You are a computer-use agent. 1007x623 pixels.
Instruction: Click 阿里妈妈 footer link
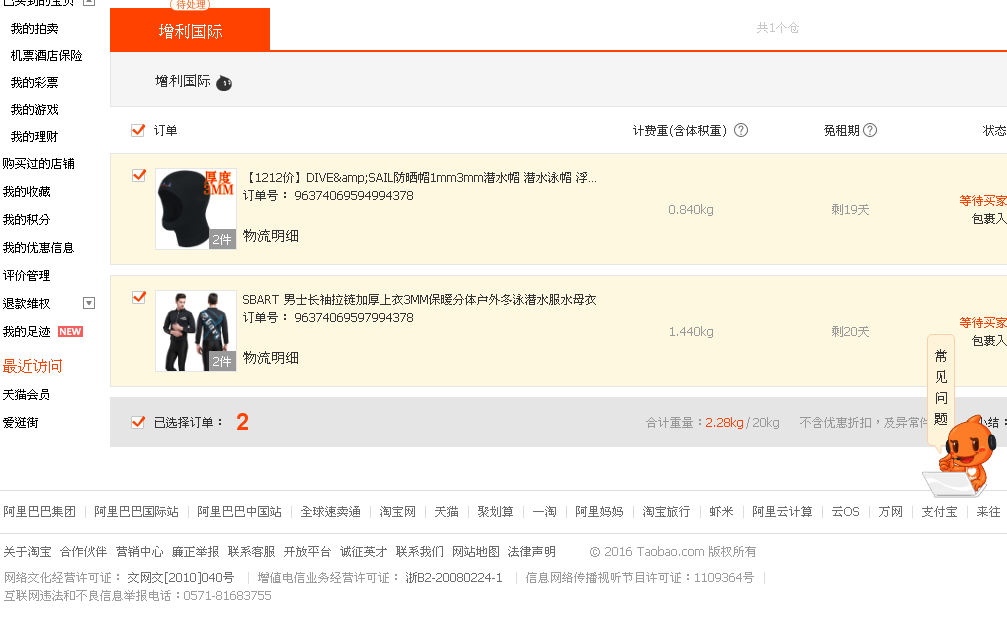pos(599,512)
